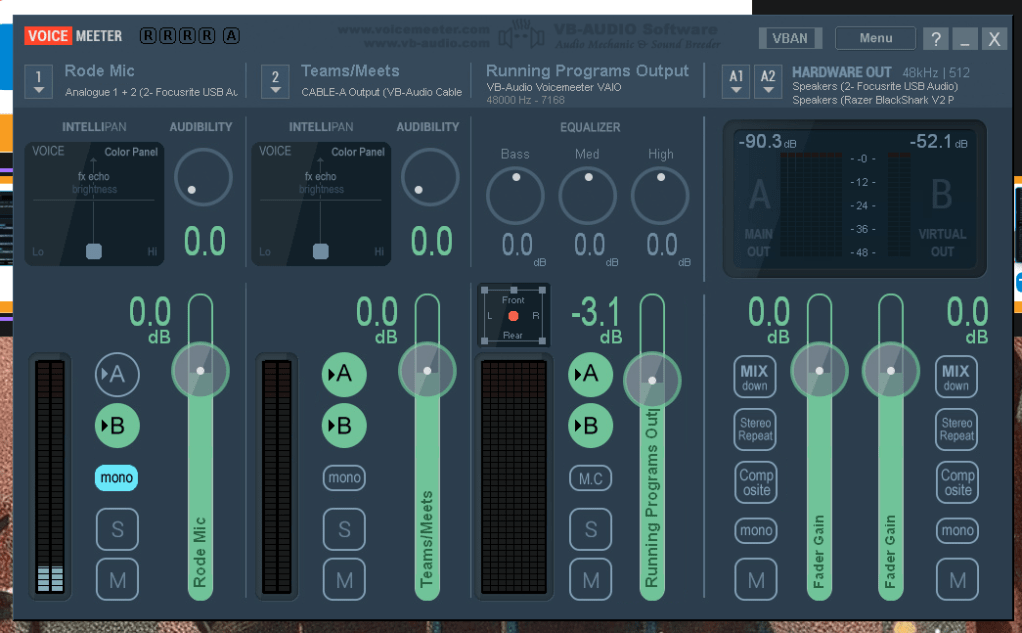Click the Running Programs Output fader knob
The width and height of the screenshot is (1022, 633).
(652, 380)
